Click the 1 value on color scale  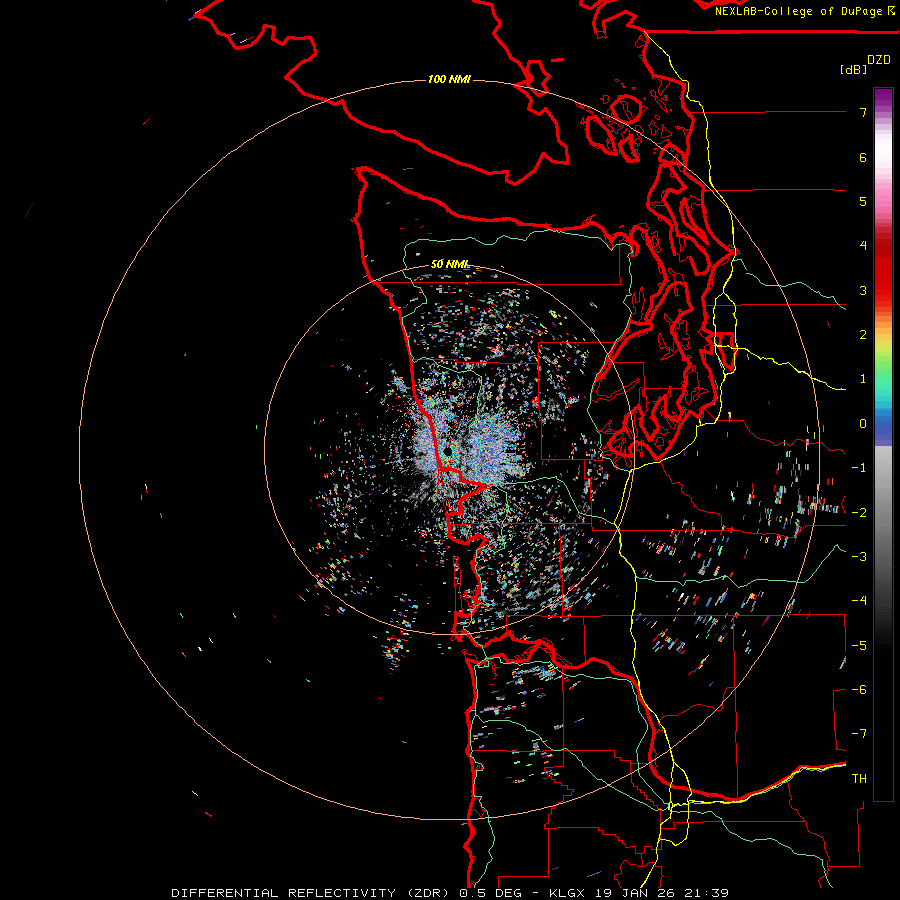tap(863, 379)
